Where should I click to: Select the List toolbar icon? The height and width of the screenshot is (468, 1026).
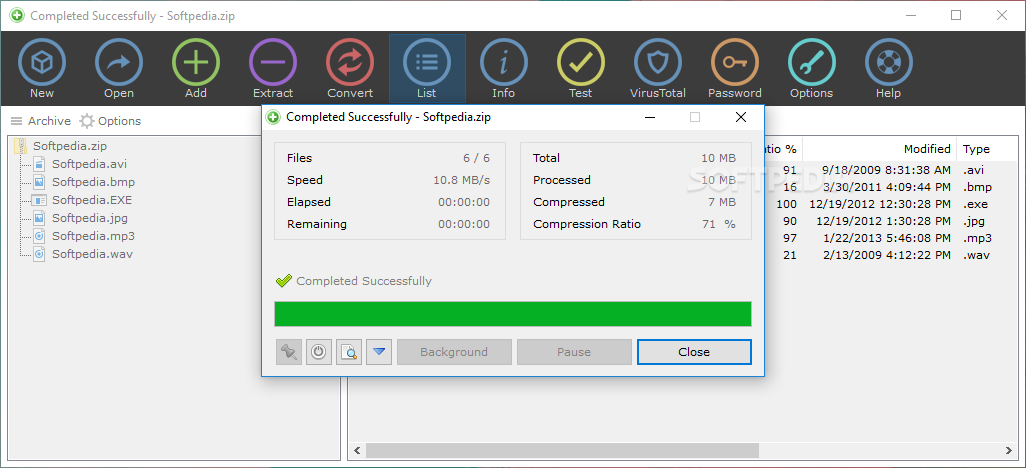click(x=427, y=63)
